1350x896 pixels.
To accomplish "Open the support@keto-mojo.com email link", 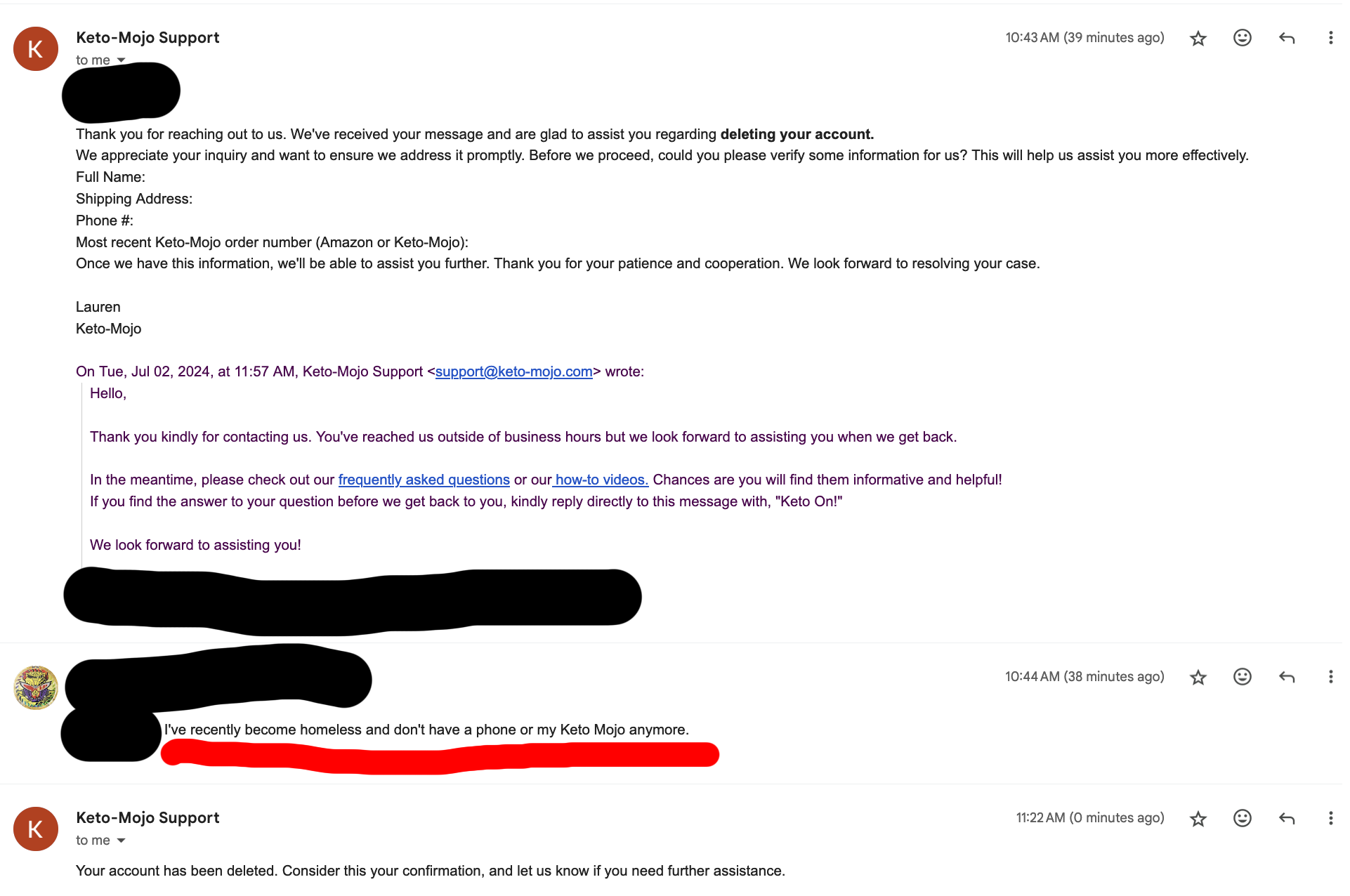I will coord(513,371).
